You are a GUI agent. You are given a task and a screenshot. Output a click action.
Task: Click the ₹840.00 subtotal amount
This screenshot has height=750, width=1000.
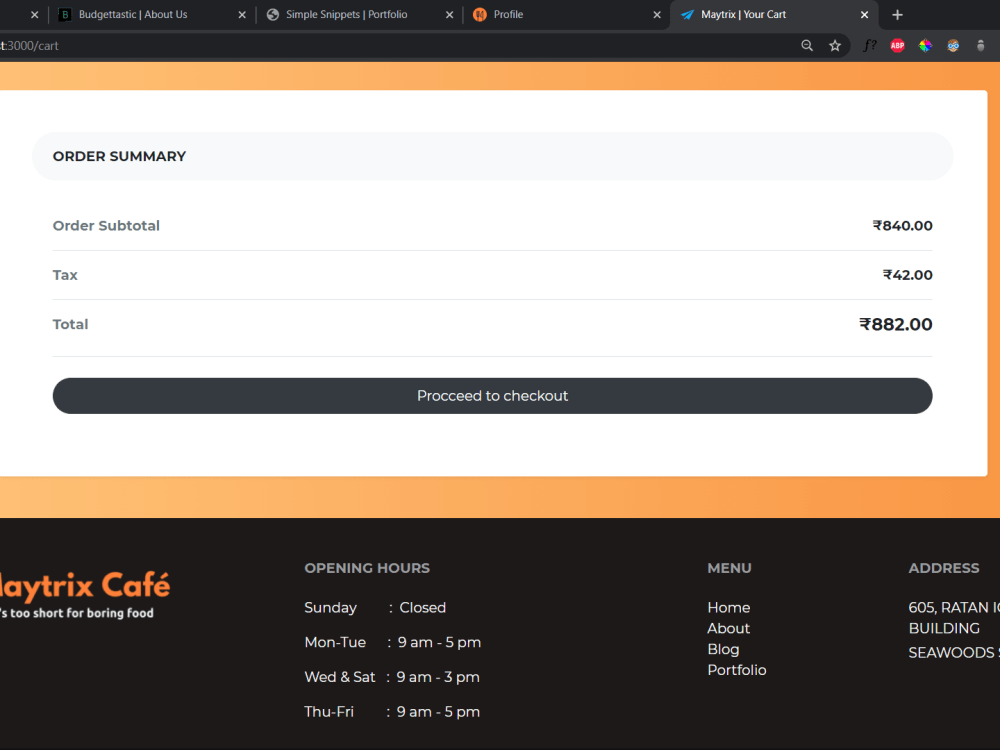pos(902,226)
